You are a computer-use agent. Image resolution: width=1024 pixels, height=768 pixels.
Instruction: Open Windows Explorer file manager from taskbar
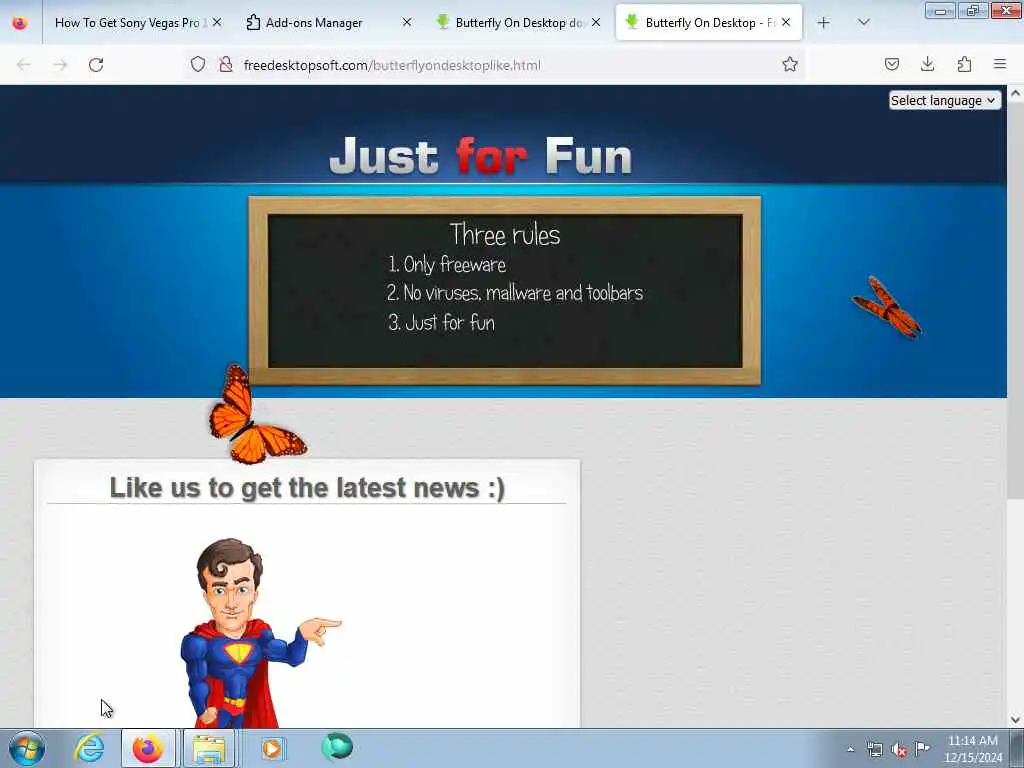coord(208,748)
